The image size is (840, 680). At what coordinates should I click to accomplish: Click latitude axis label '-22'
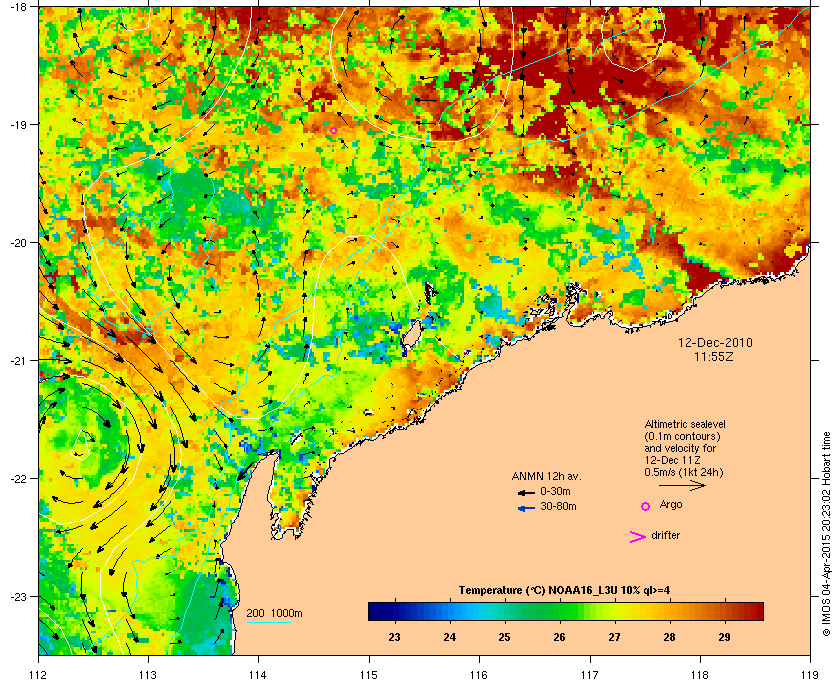coord(18,479)
